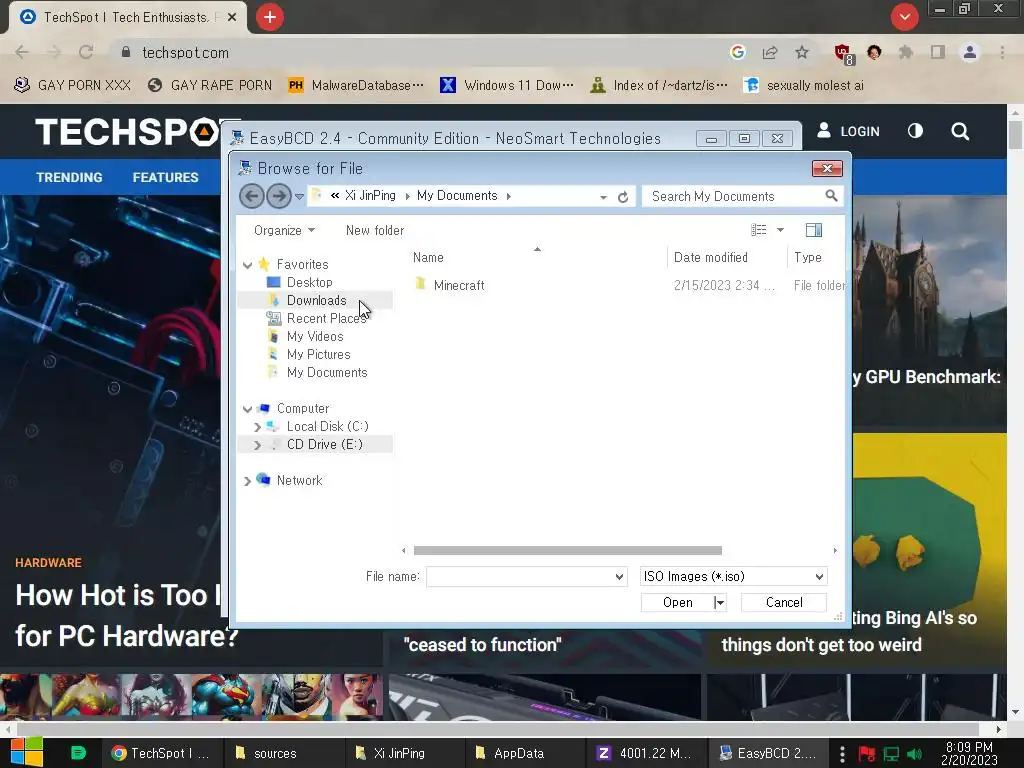Toggle the preview pane icon
This screenshot has height=768, width=1024.
814,230
